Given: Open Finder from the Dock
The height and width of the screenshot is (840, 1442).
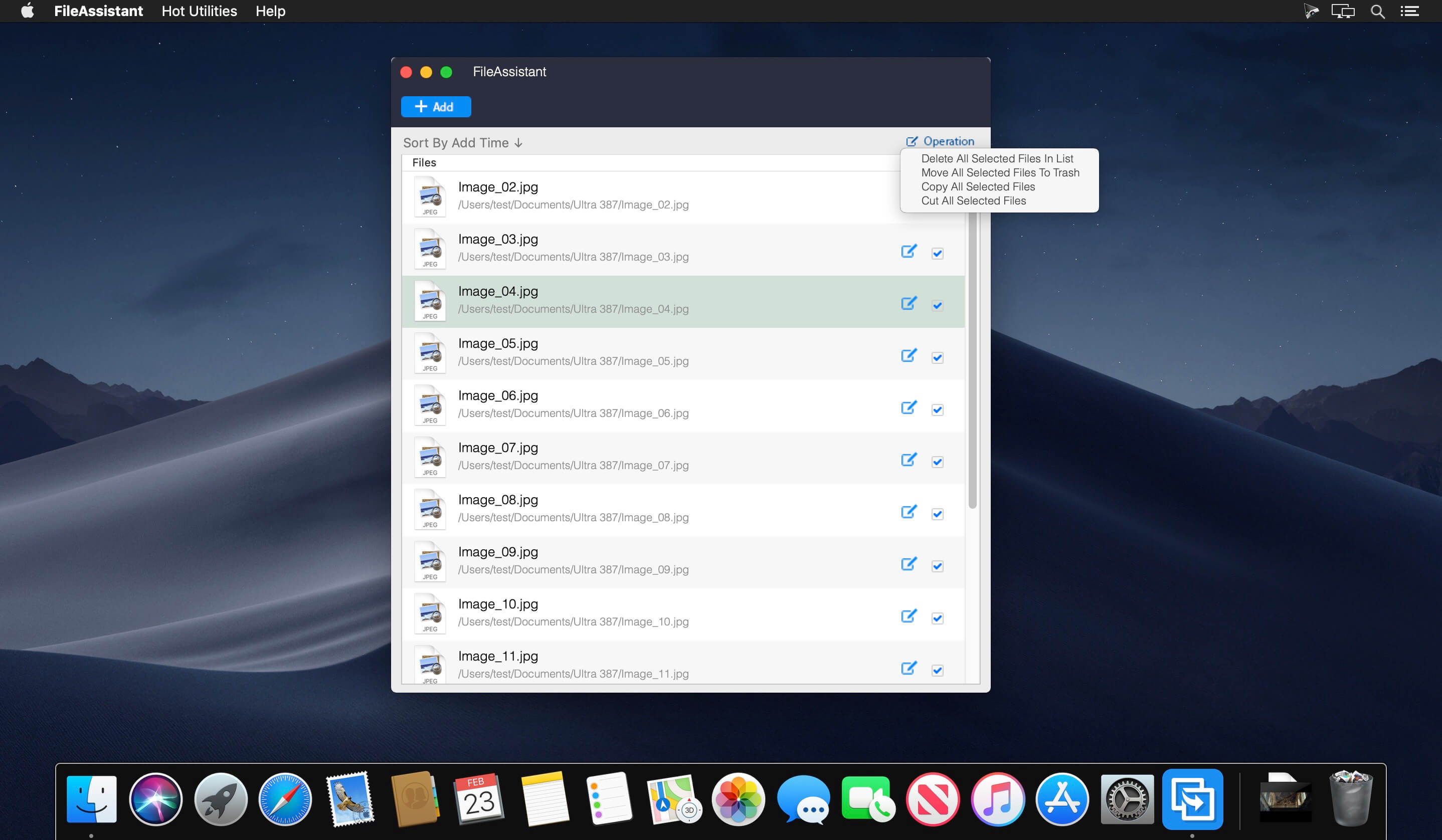Looking at the screenshot, I should tap(92, 799).
